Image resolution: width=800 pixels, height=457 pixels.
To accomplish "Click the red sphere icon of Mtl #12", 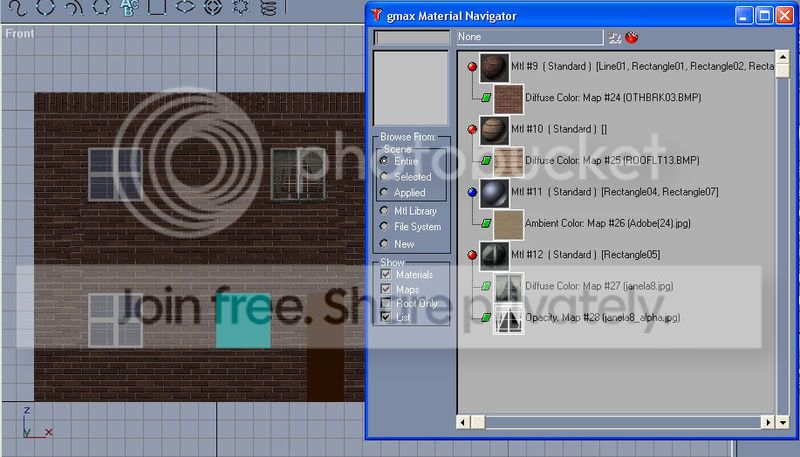I will (x=472, y=255).
